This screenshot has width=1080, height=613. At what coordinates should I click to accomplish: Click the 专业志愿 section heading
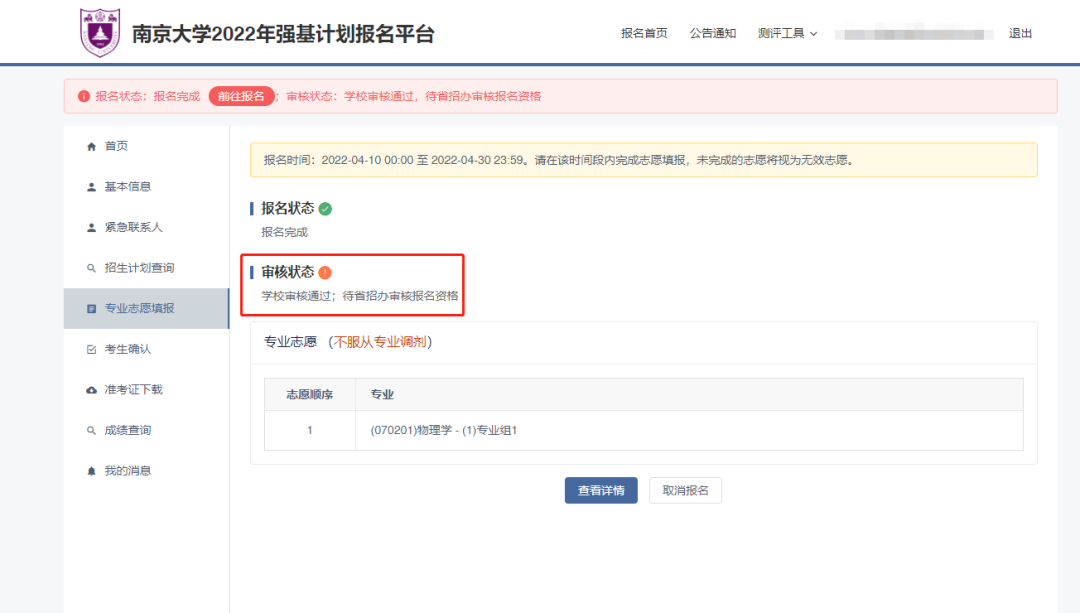pos(290,342)
